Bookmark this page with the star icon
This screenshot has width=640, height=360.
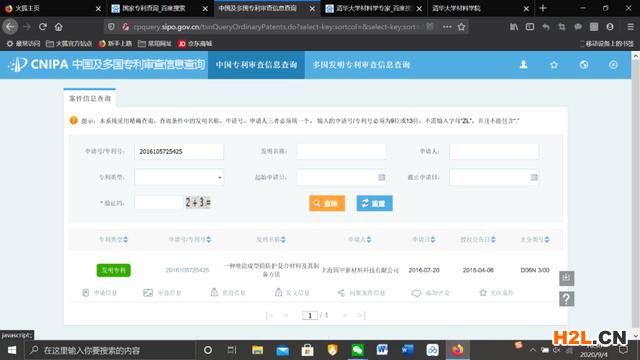click(461, 27)
